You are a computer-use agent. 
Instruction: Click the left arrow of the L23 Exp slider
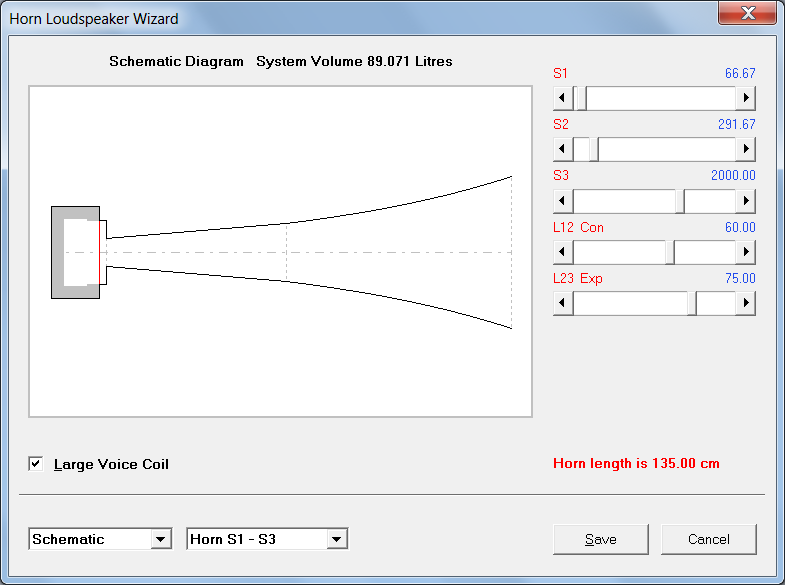tap(563, 303)
